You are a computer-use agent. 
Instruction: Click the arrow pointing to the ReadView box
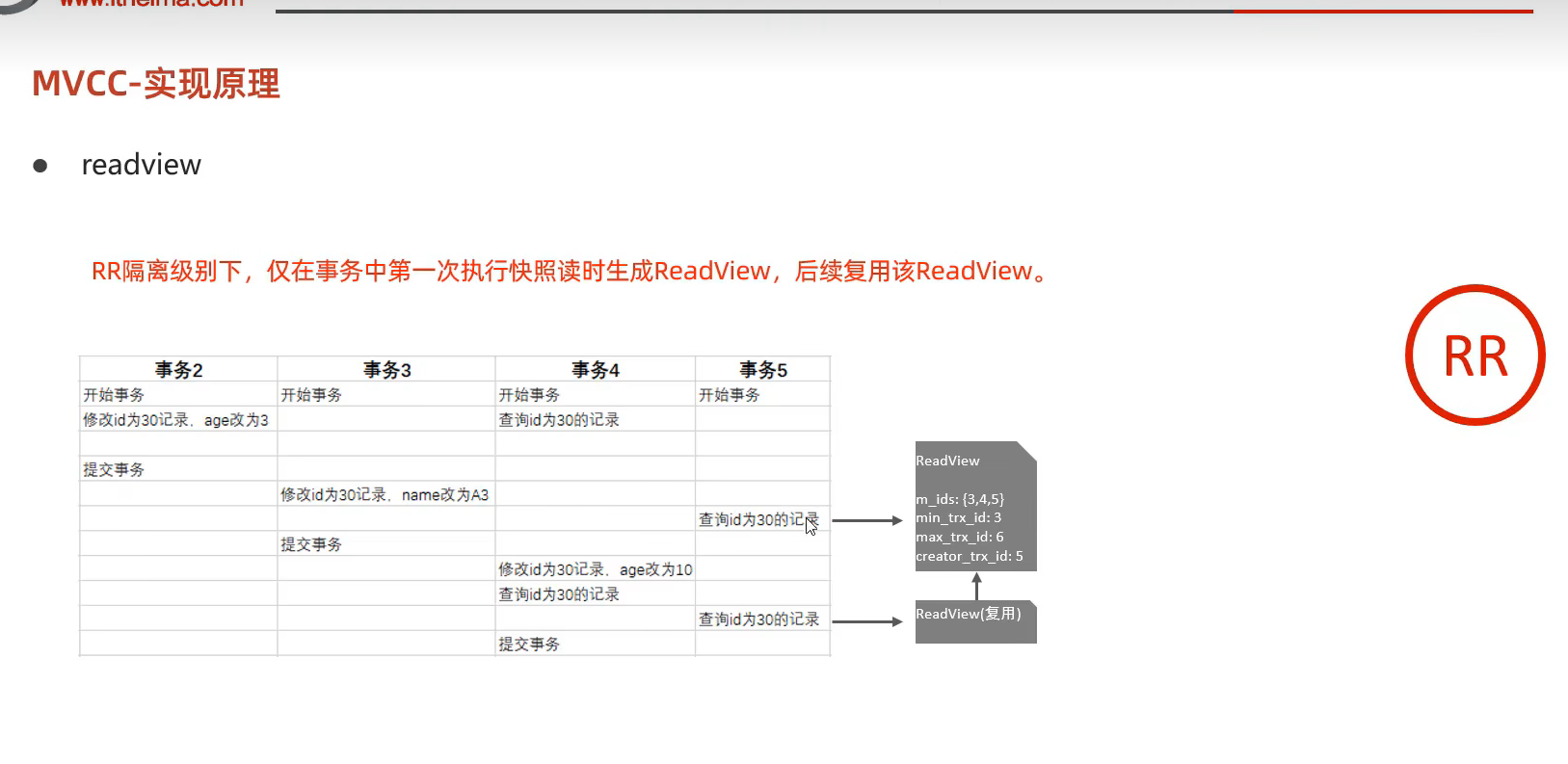pyautogui.click(x=866, y=520)
